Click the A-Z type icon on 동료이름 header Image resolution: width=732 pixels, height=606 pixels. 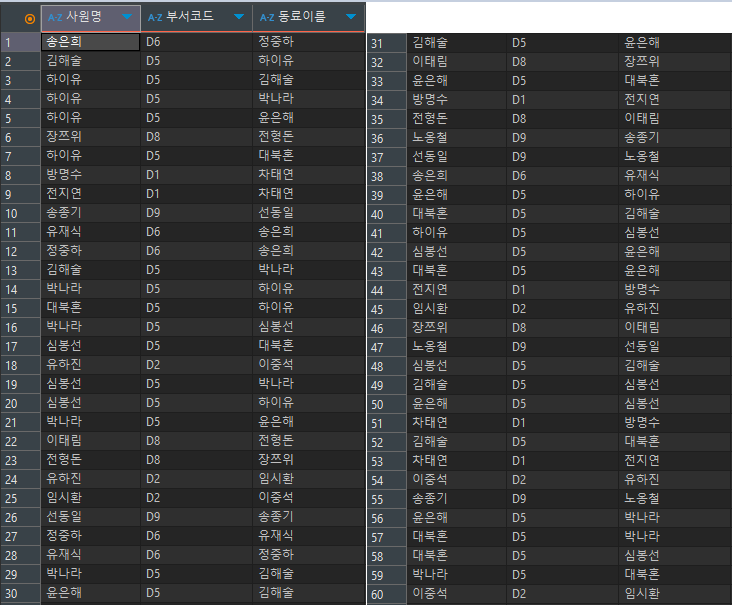[267, 18]
